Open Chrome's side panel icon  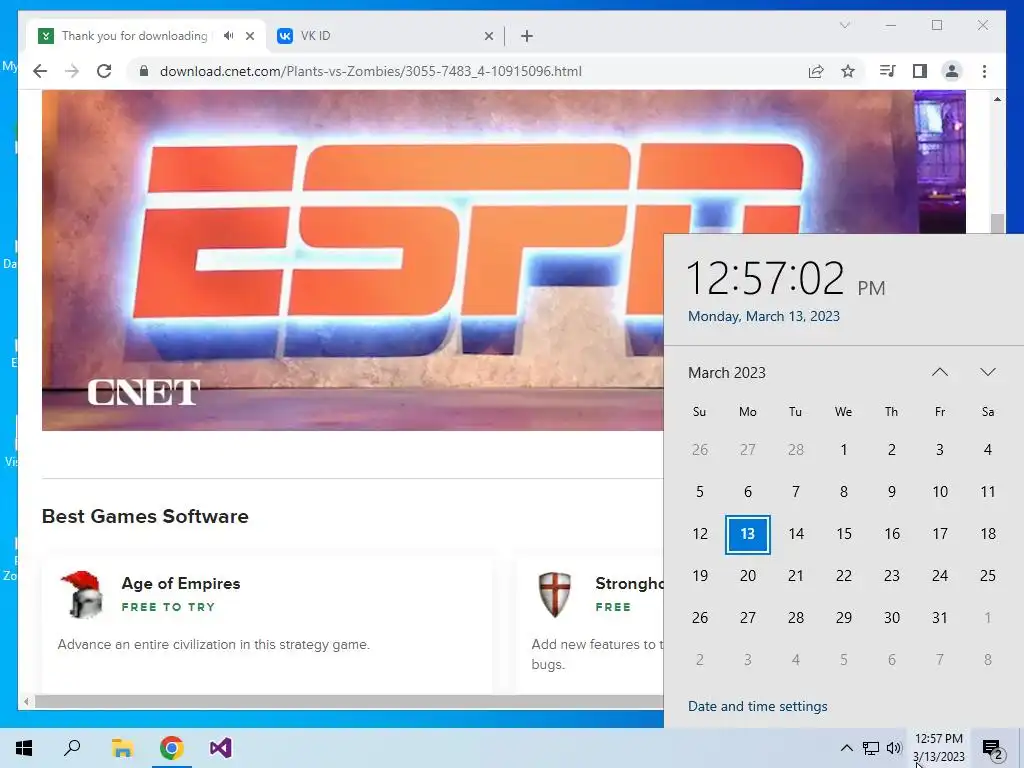(x=920, y=71)
